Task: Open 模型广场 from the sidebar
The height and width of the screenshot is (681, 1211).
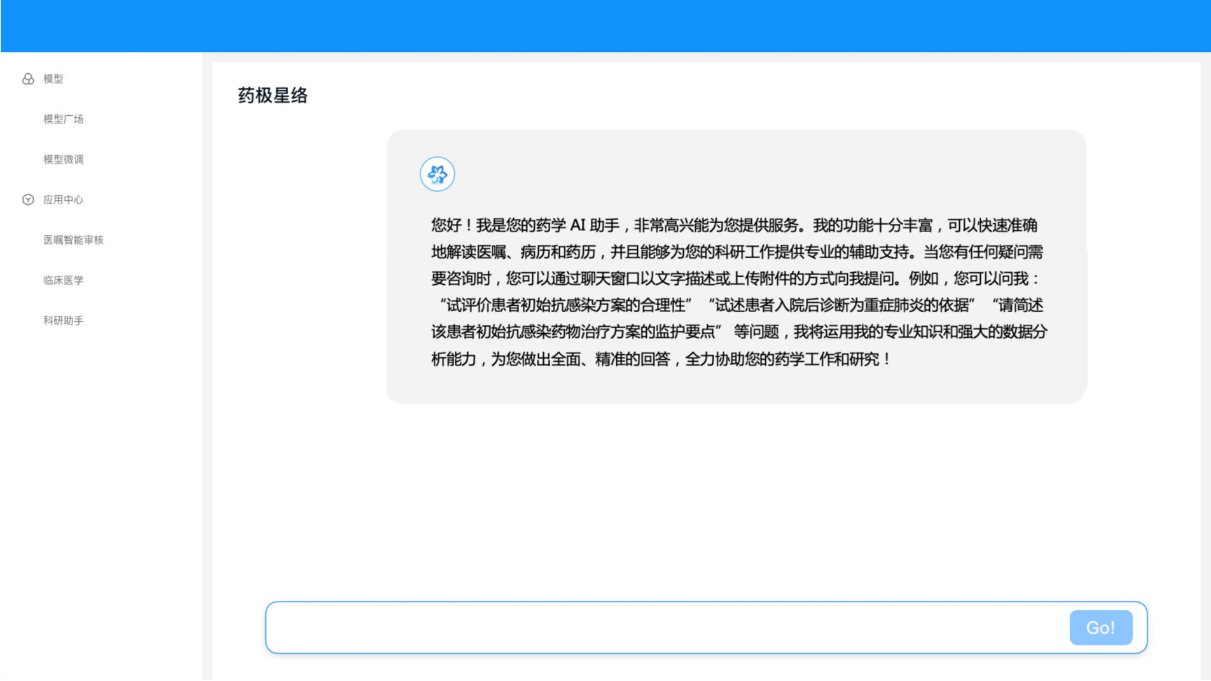Action: (63, 119)
